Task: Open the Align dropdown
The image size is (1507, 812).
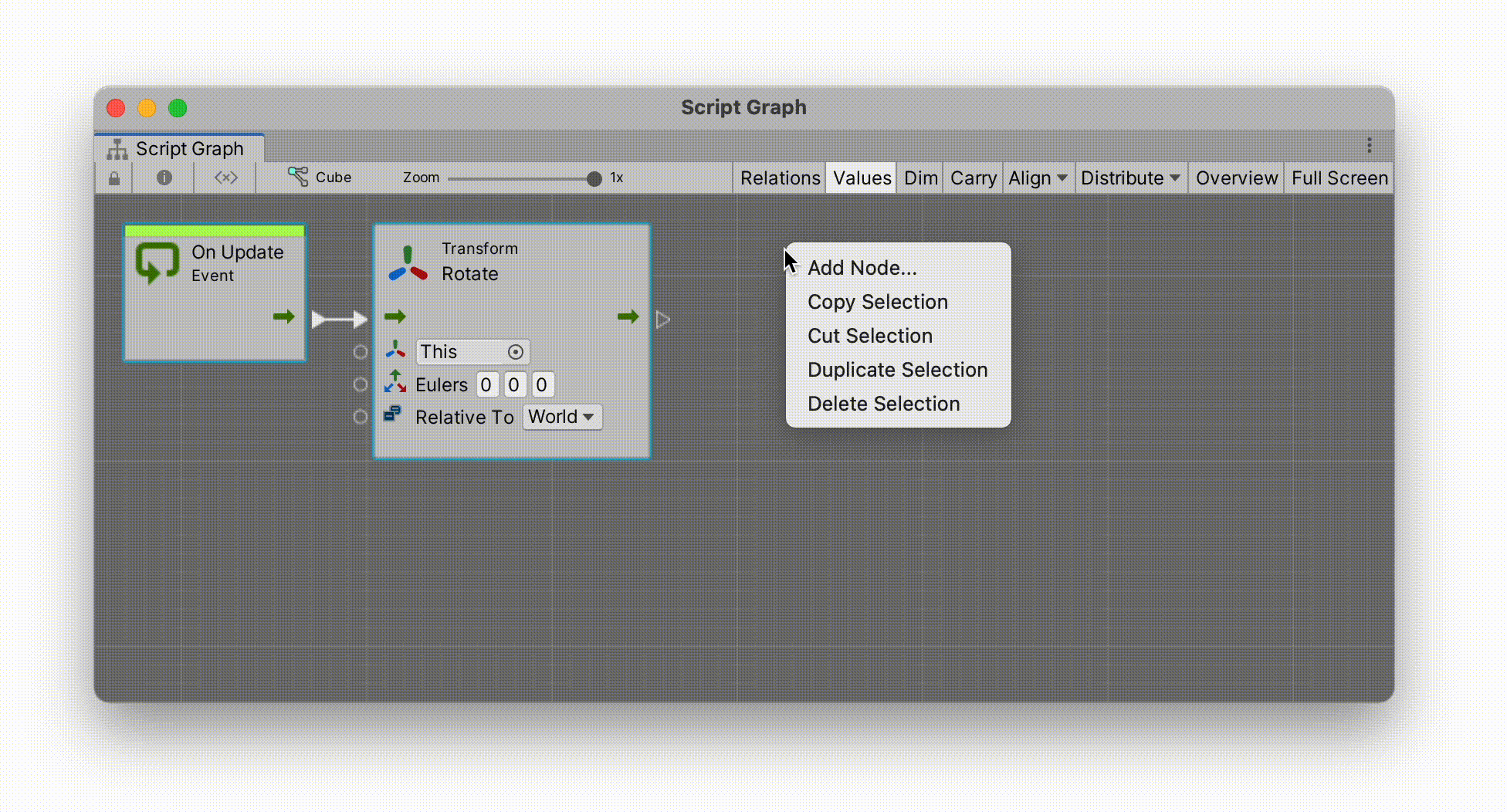Action: click(1038, 178)
